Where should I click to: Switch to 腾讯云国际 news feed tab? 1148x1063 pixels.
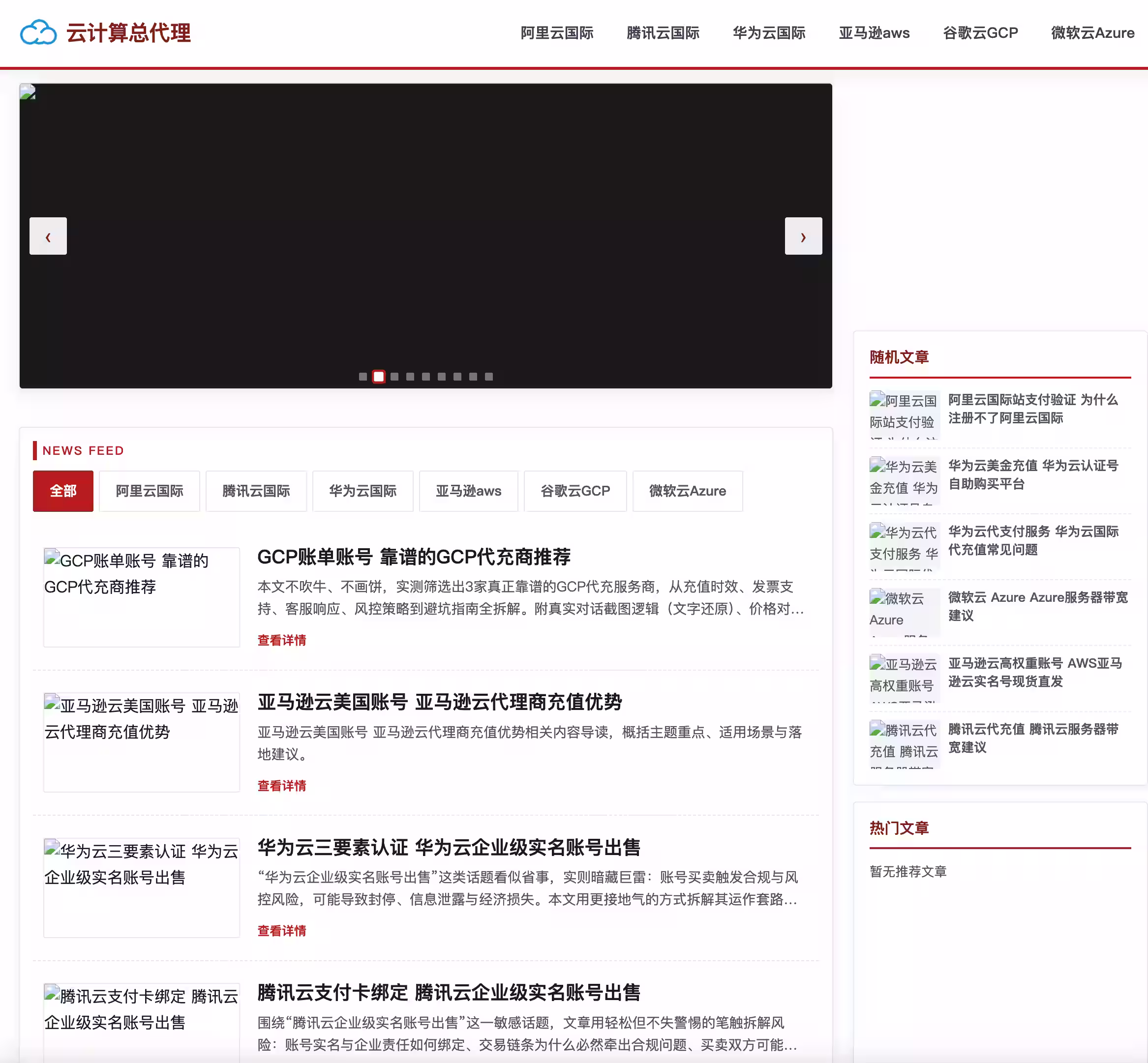[x=256, y=491]
